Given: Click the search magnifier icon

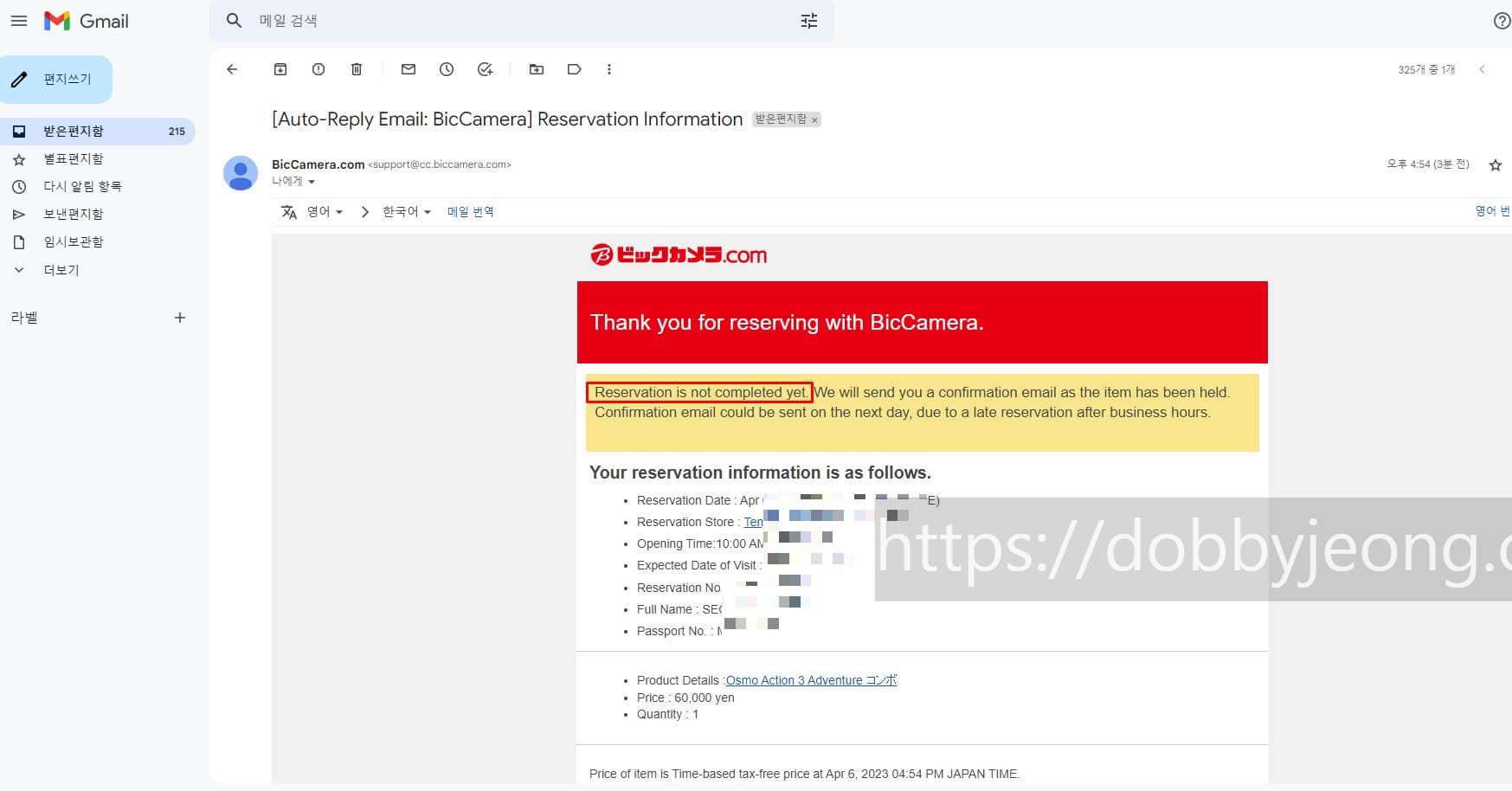Looking at the screenshot, I should pos(234,21).
